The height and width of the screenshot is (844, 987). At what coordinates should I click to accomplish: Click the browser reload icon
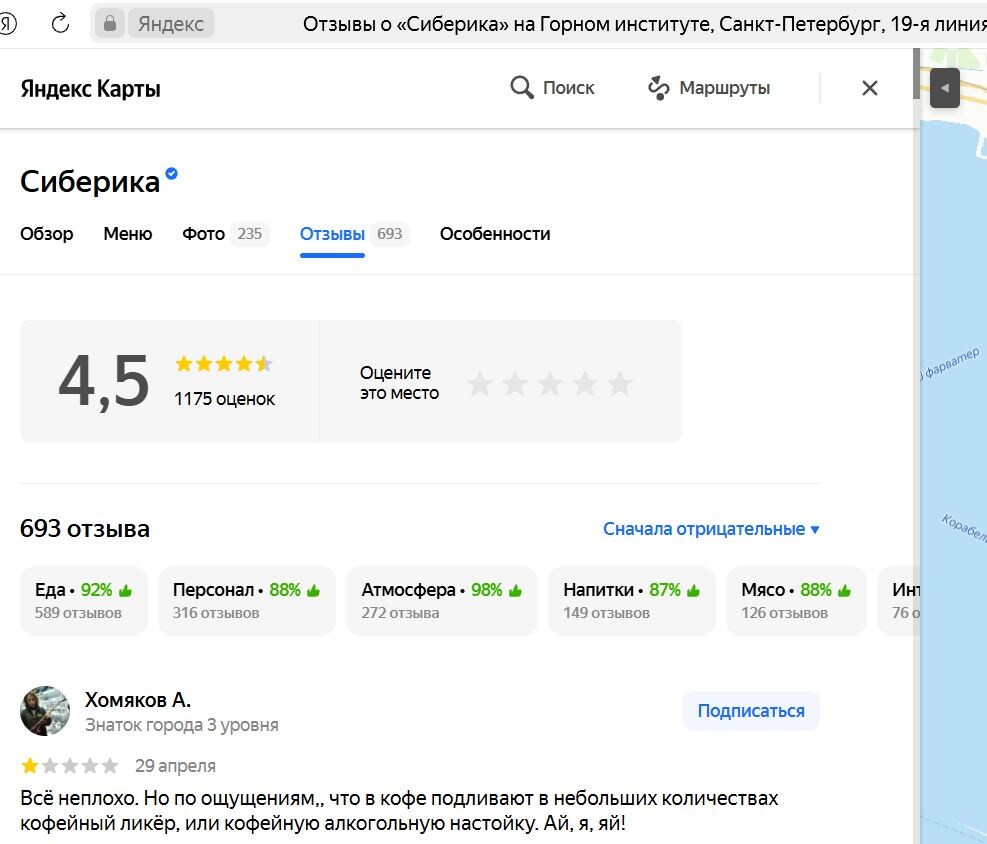59,23
